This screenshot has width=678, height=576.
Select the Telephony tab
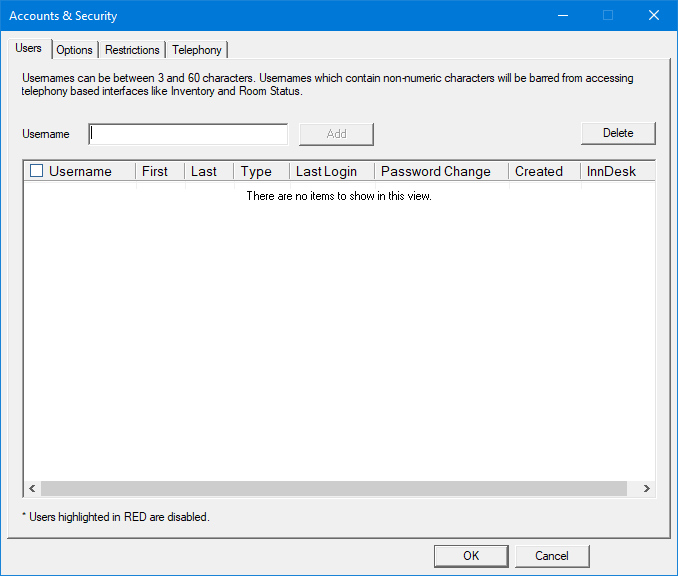(196, 50)
